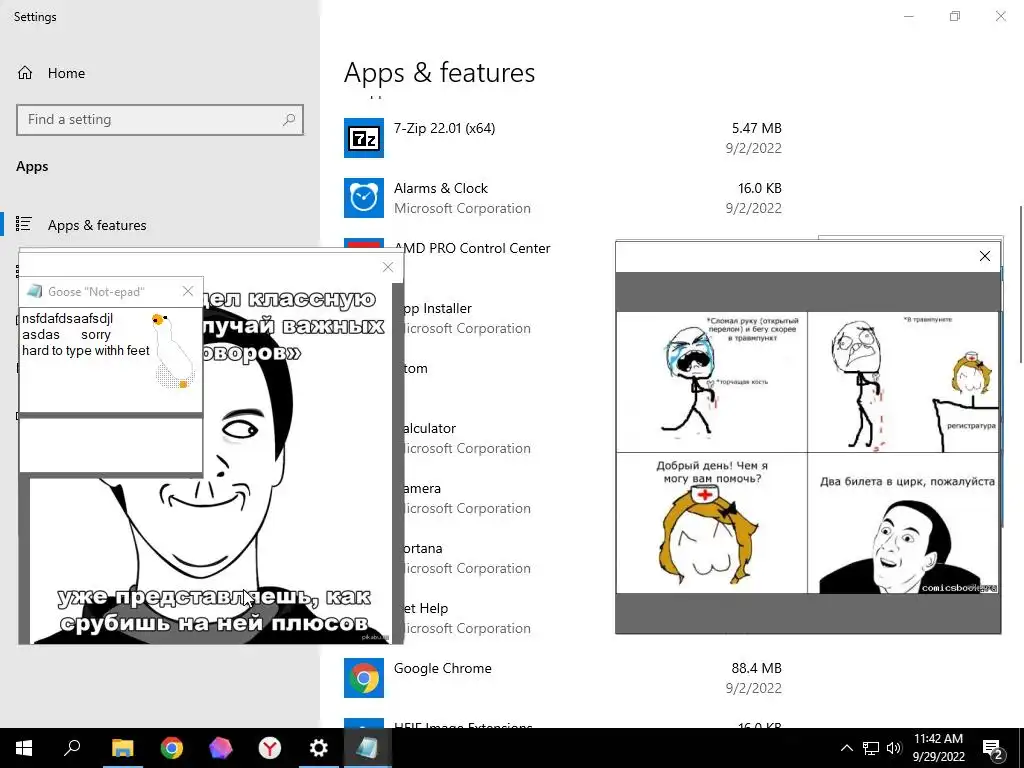Close the left Russian meme window
This screenshot has height=768, width=1024.
click(x=388, y=267)
